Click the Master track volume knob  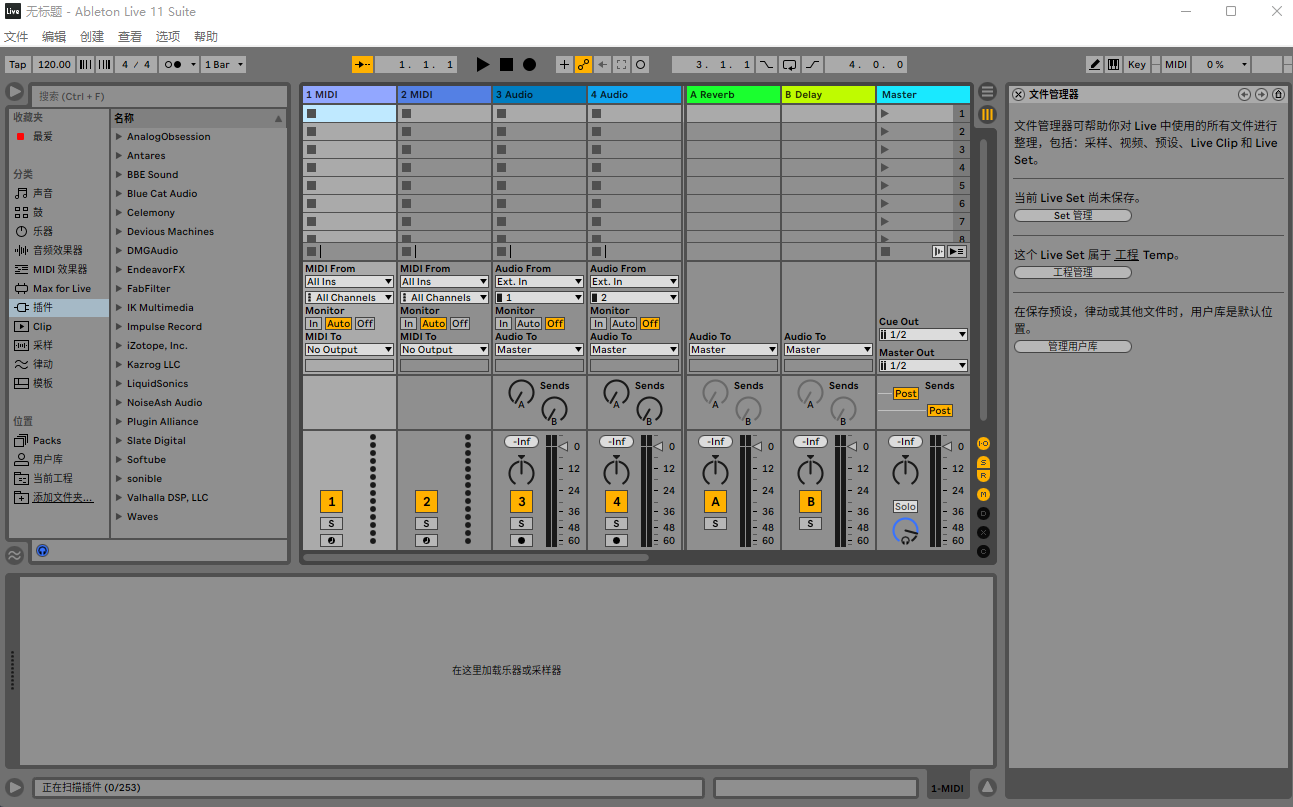(905, 470)
